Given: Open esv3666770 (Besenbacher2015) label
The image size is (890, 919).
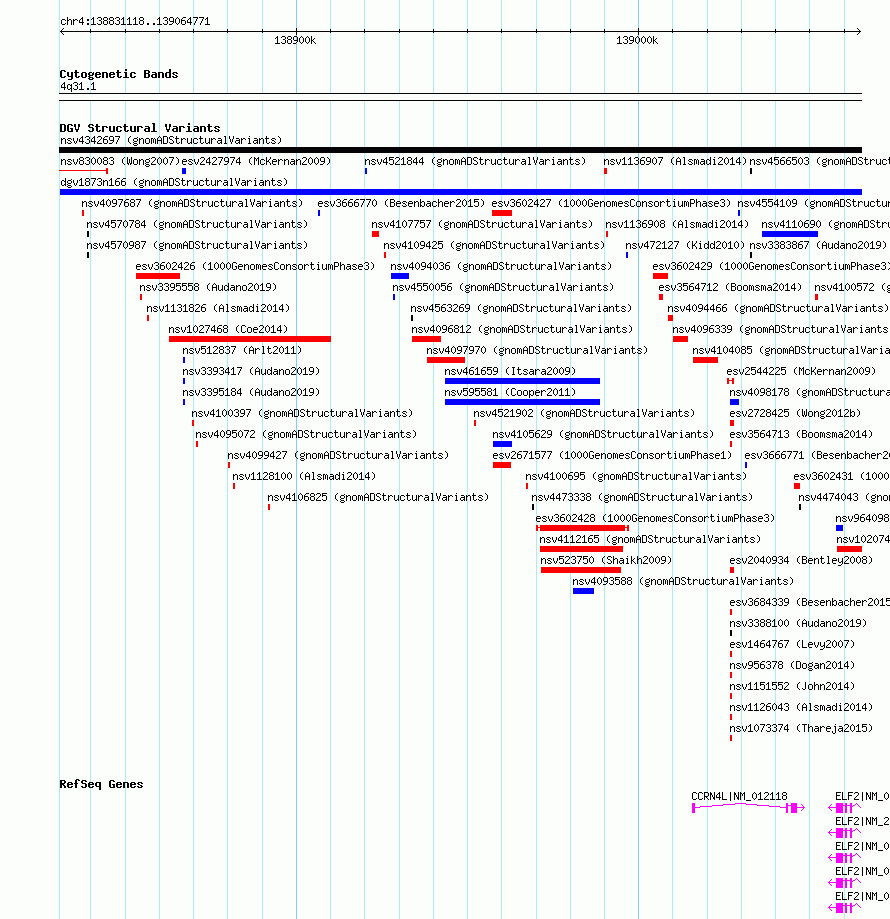Looking at the screenshot, I should 401,203.
